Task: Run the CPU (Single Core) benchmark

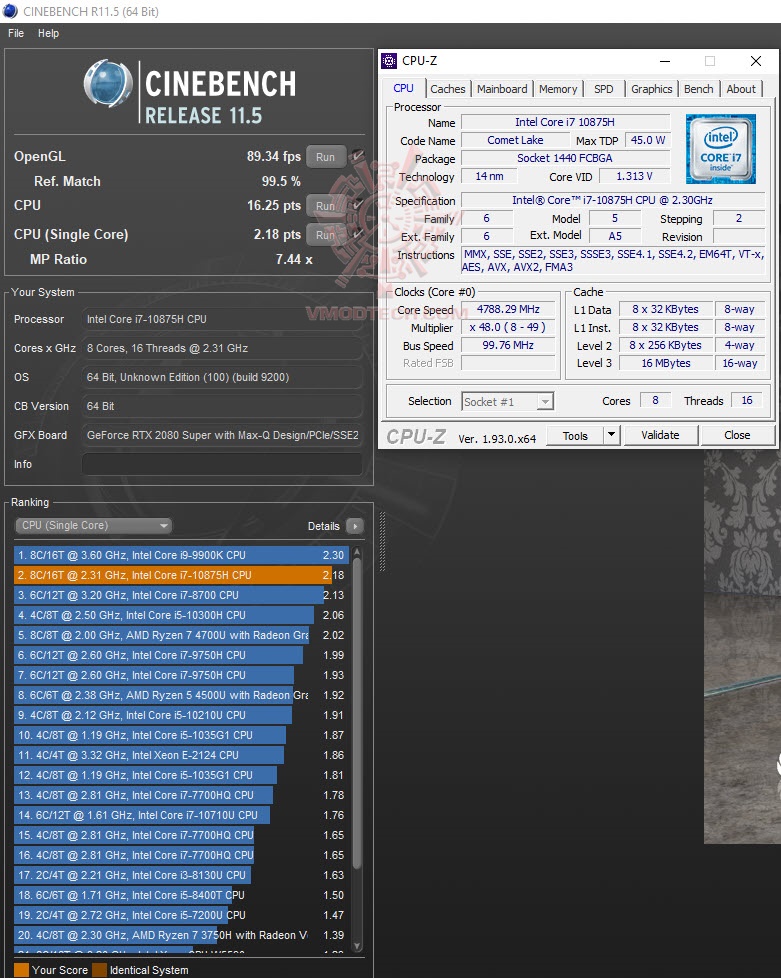Action: point(325,235)
